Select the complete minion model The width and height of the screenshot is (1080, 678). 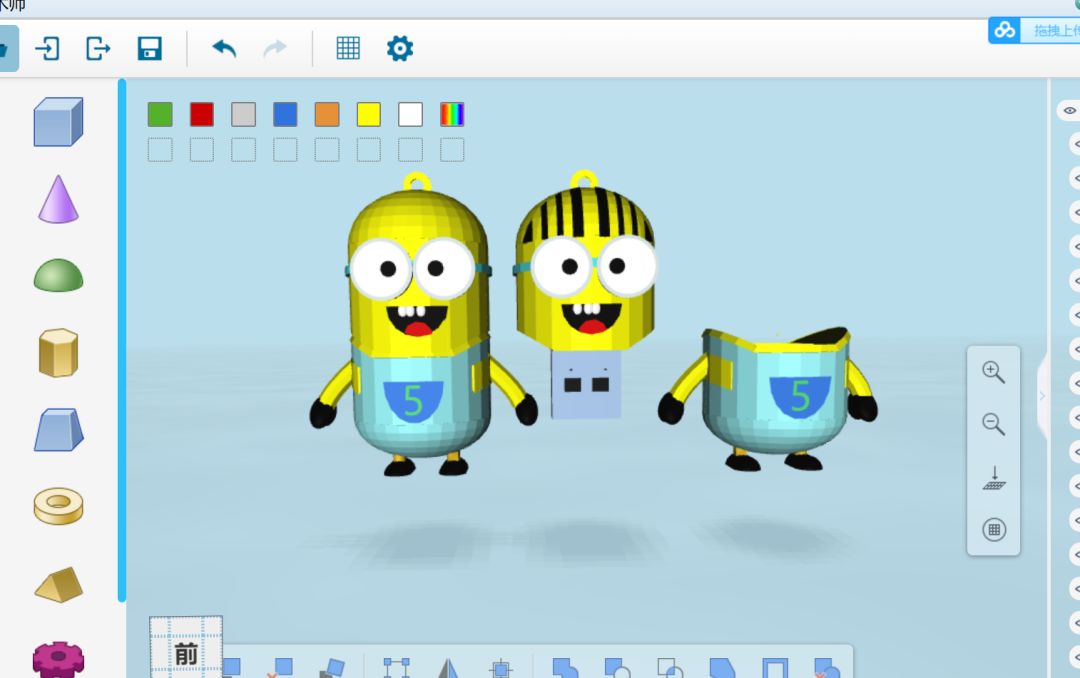(422, 324)
